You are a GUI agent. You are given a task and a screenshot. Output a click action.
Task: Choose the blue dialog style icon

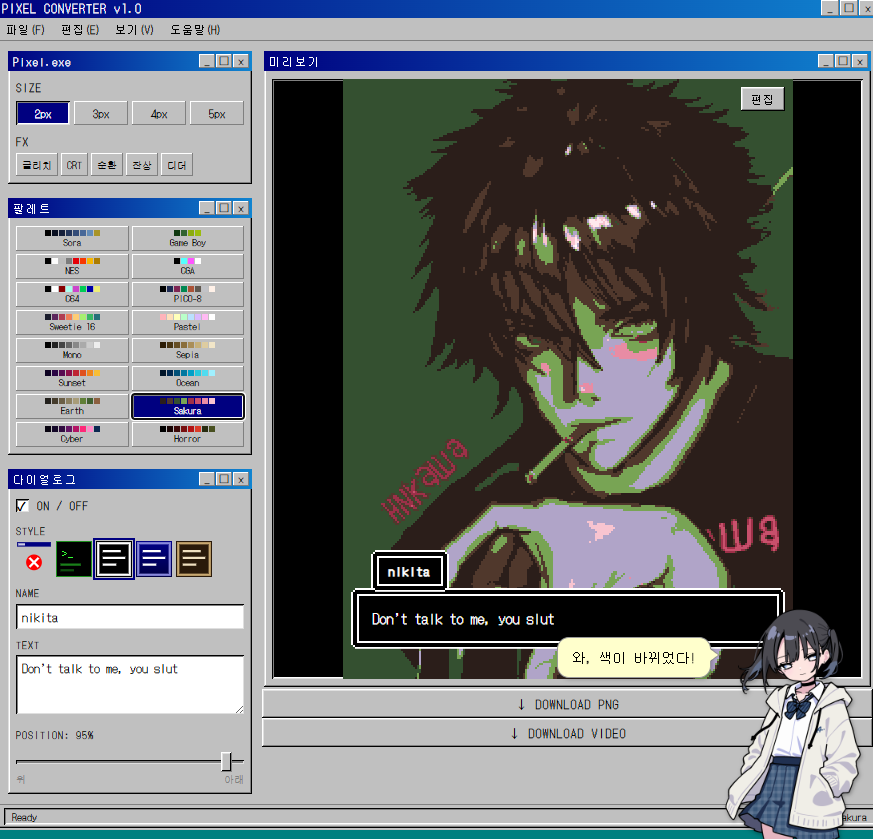click(154, 558)
